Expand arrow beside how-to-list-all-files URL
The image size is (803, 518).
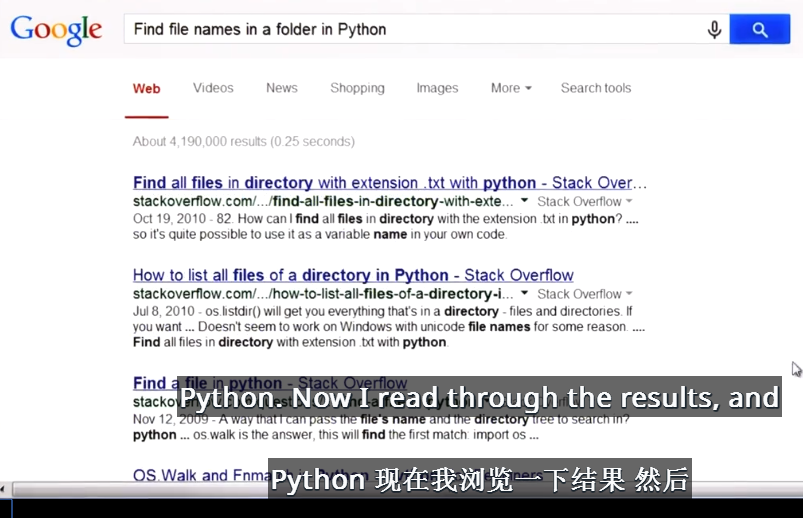pyautogui.click(x=524, y=293)
